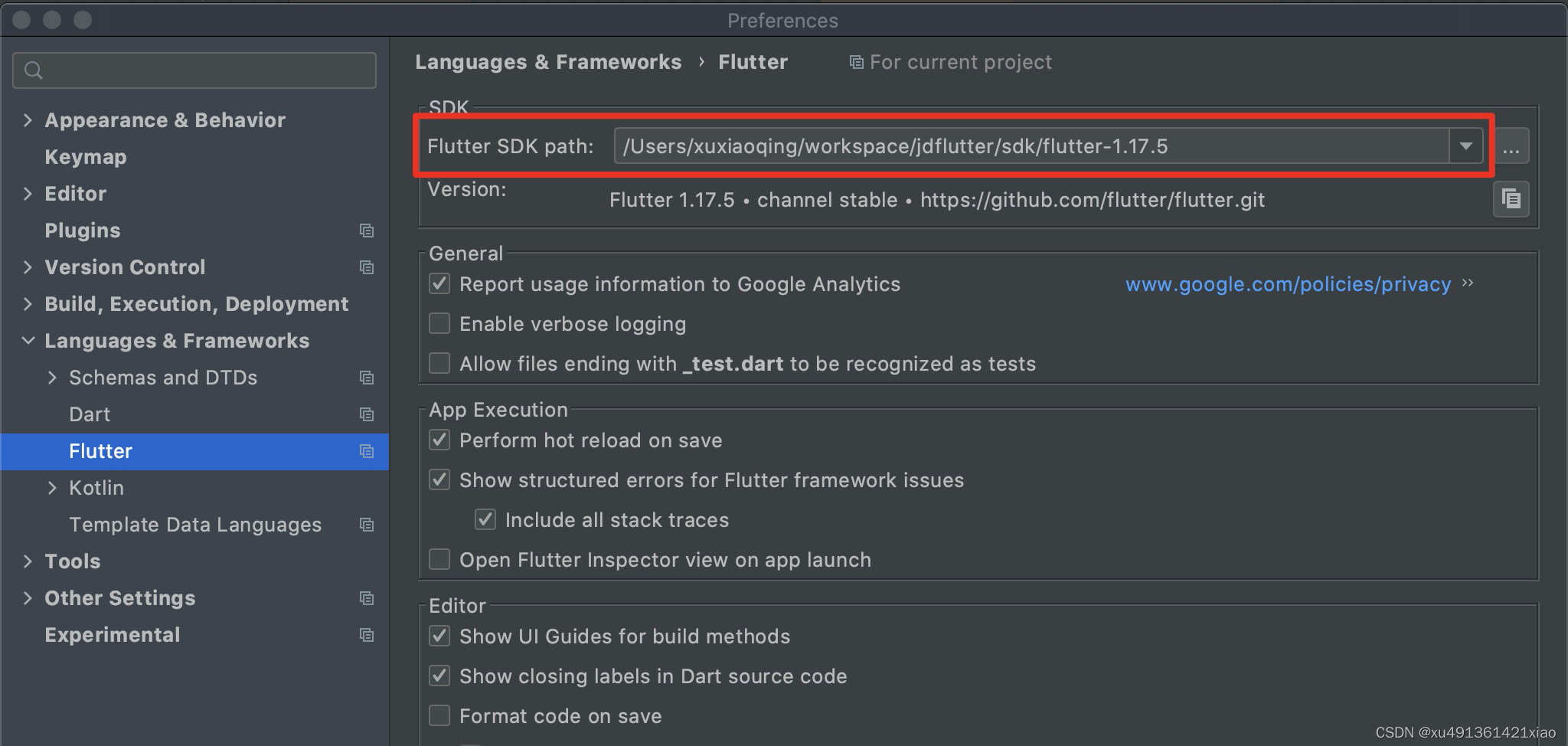Expand Build, Execution, Deployment arrow
The image size is (1568, 746).
[x=28, y=304]
